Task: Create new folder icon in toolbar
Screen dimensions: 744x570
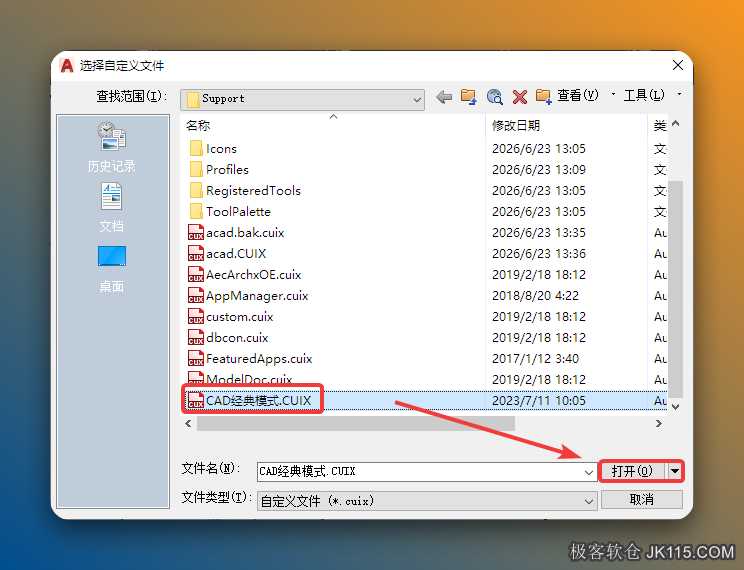Action: tap(543, 96)
